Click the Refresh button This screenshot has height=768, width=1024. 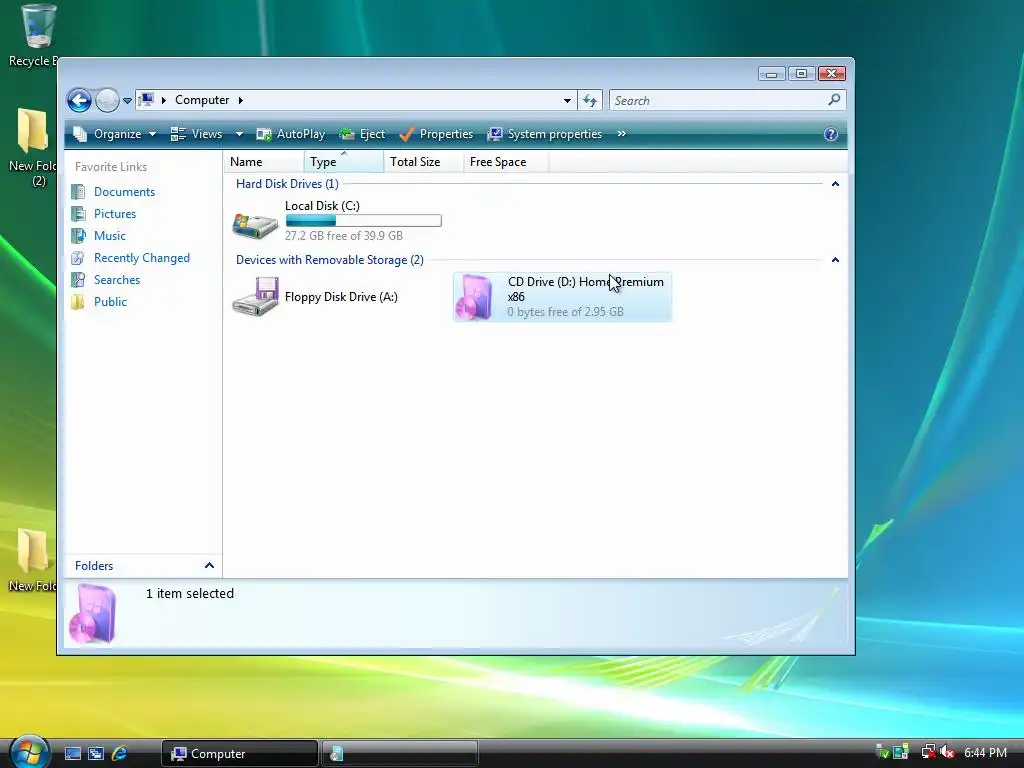590,101
